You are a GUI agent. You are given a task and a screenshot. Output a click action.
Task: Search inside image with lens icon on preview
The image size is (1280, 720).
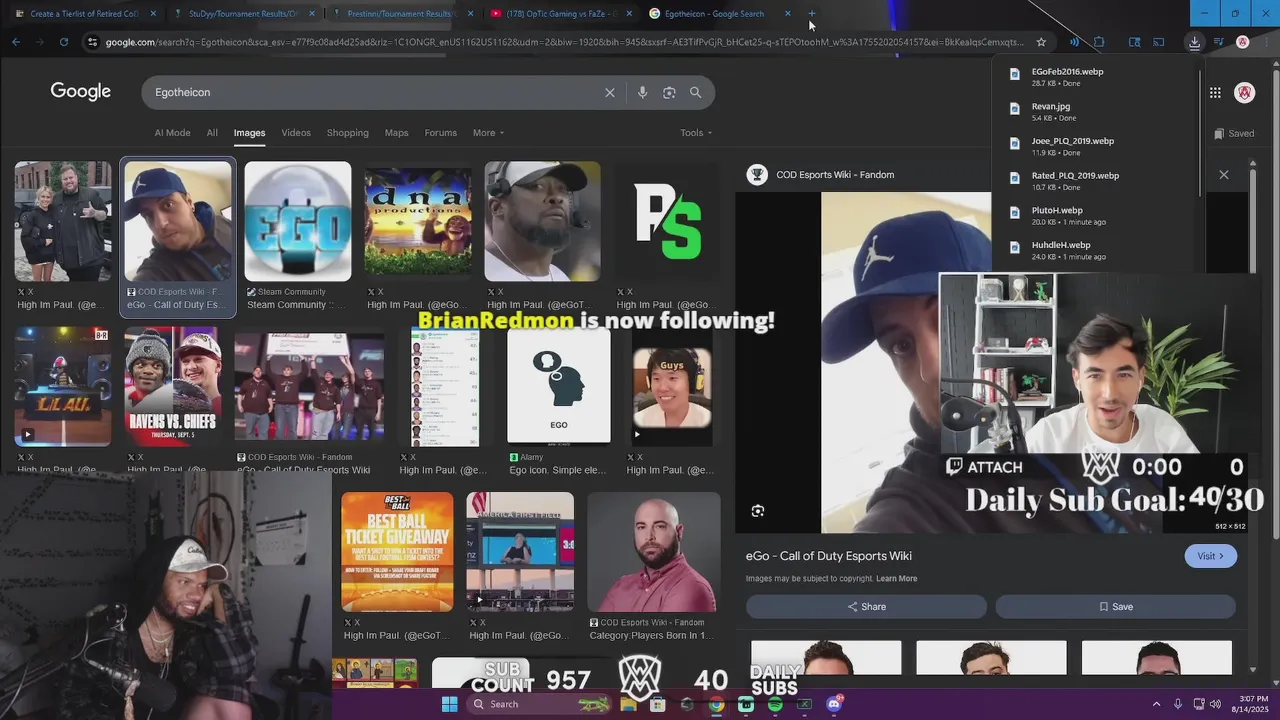coord(758,511)
